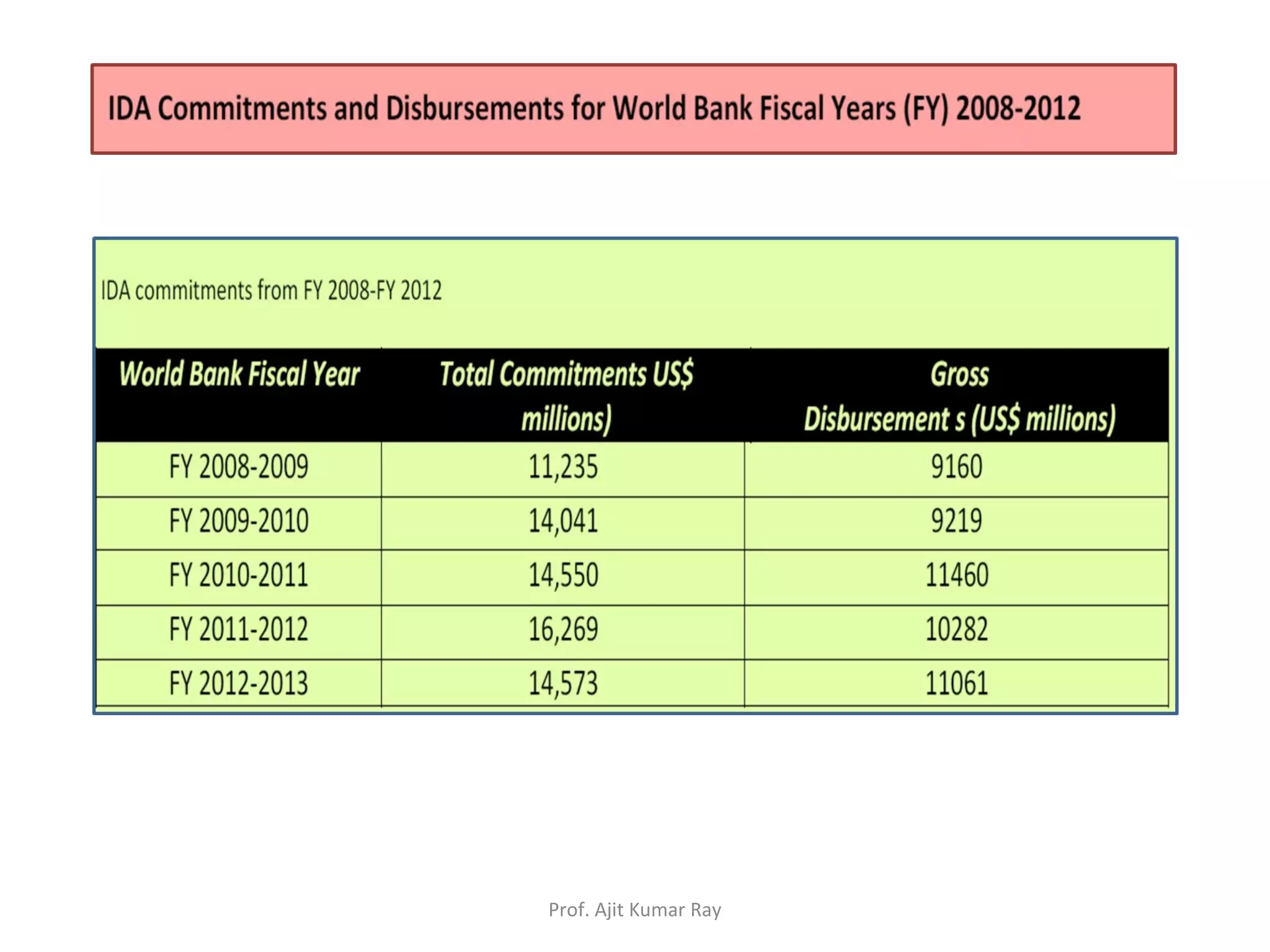
Task: Click the 'Gross Disbursements' column header
Action: pos(959,395)
